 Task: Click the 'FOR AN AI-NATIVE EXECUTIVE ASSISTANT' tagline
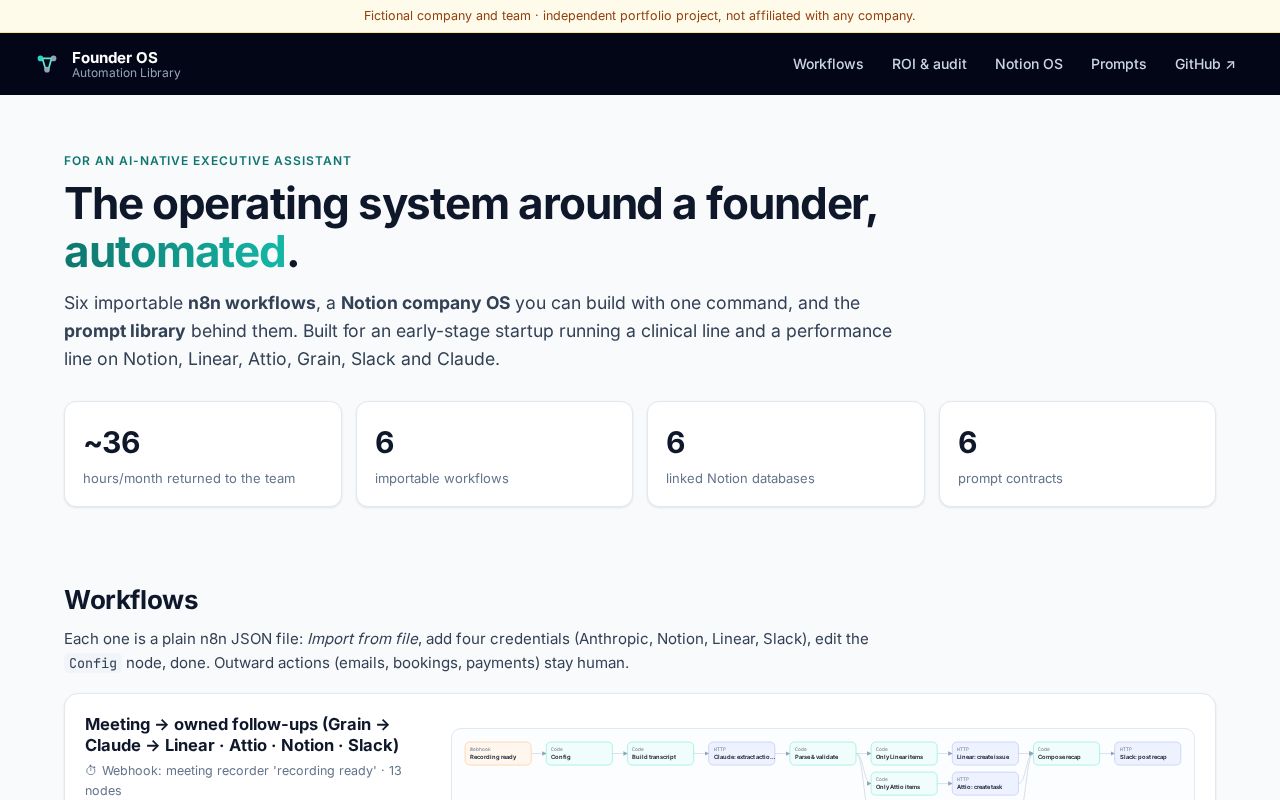coord(208,161)
